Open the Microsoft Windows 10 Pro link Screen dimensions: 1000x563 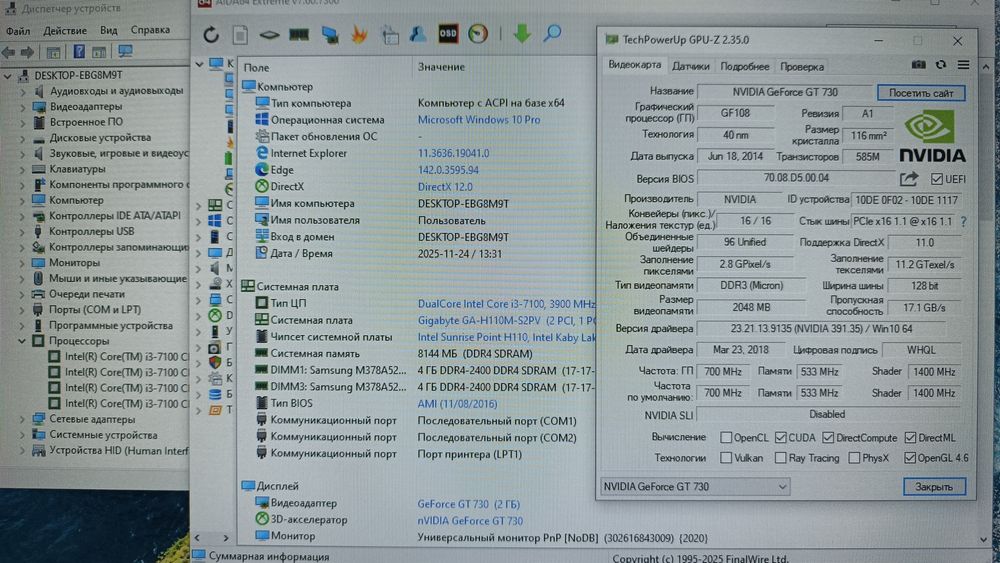(x=479, y=120)
